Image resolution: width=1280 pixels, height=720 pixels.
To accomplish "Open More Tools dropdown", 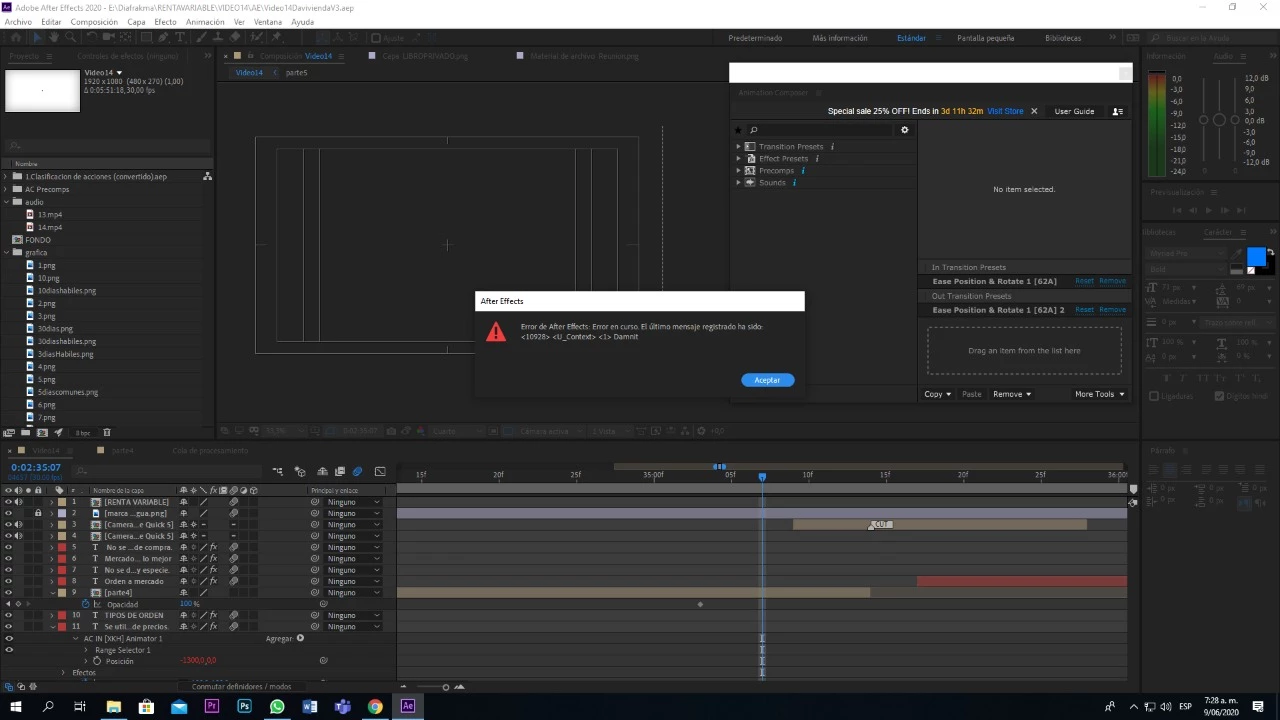I will pyautogui.click(x=1099, y=394).
